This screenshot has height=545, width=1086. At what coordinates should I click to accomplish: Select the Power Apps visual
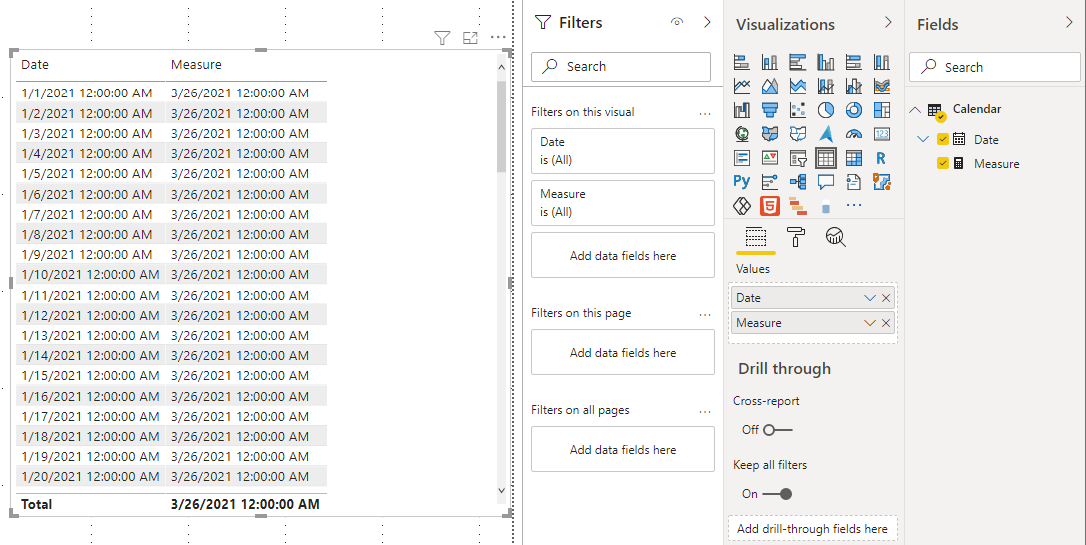(x=742, y=206)
